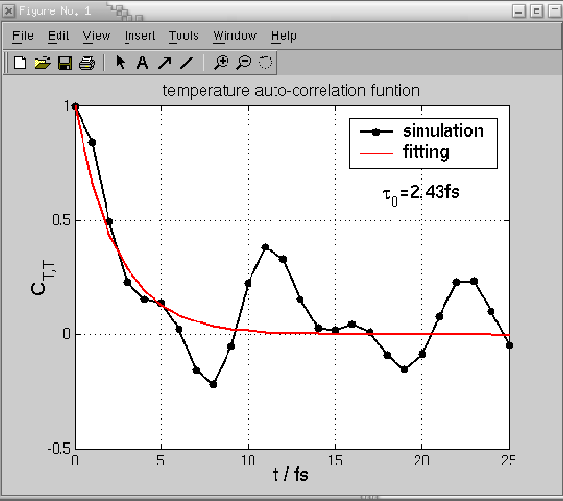The image size is (563, 501).
Task: Click the x-axis tick label 20
Action: click(422, 460)
